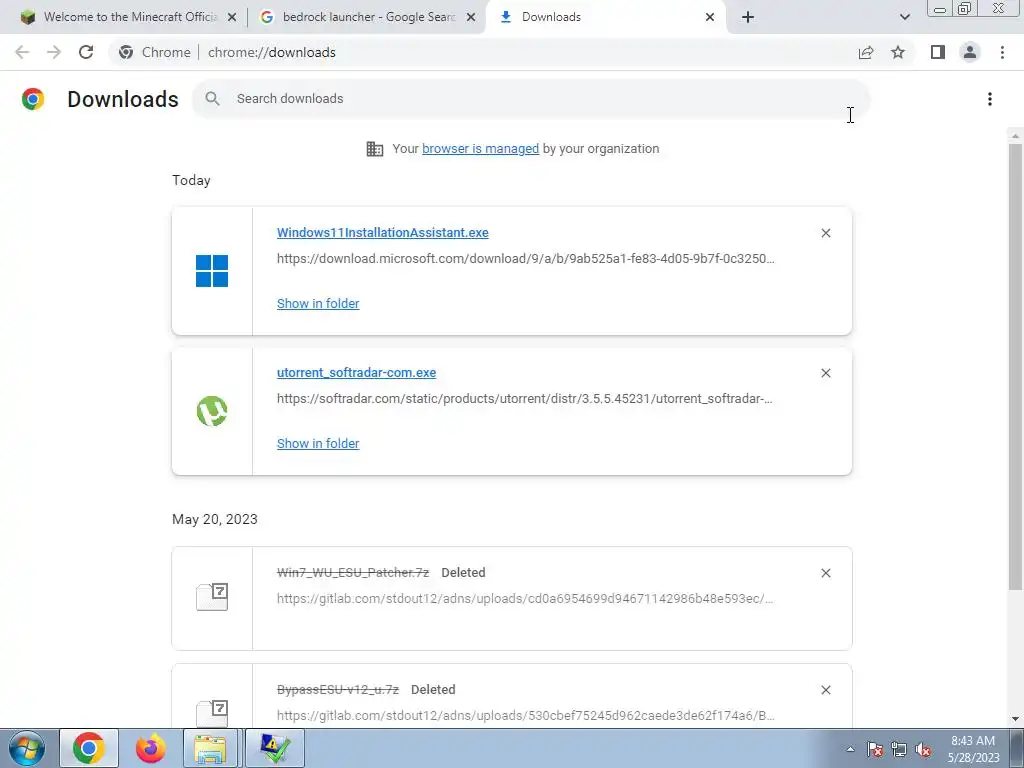
Task: Open Downloads page more actions menu
Action: click(x=990, y=99)
